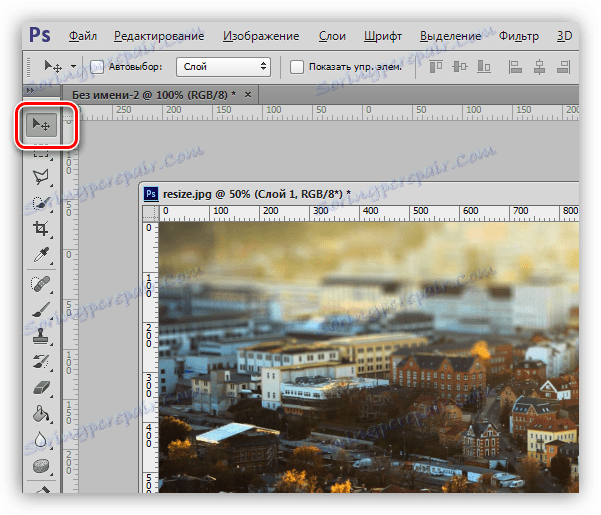Click the city photo canvas

pyautogui.click(x=369, y=357)
